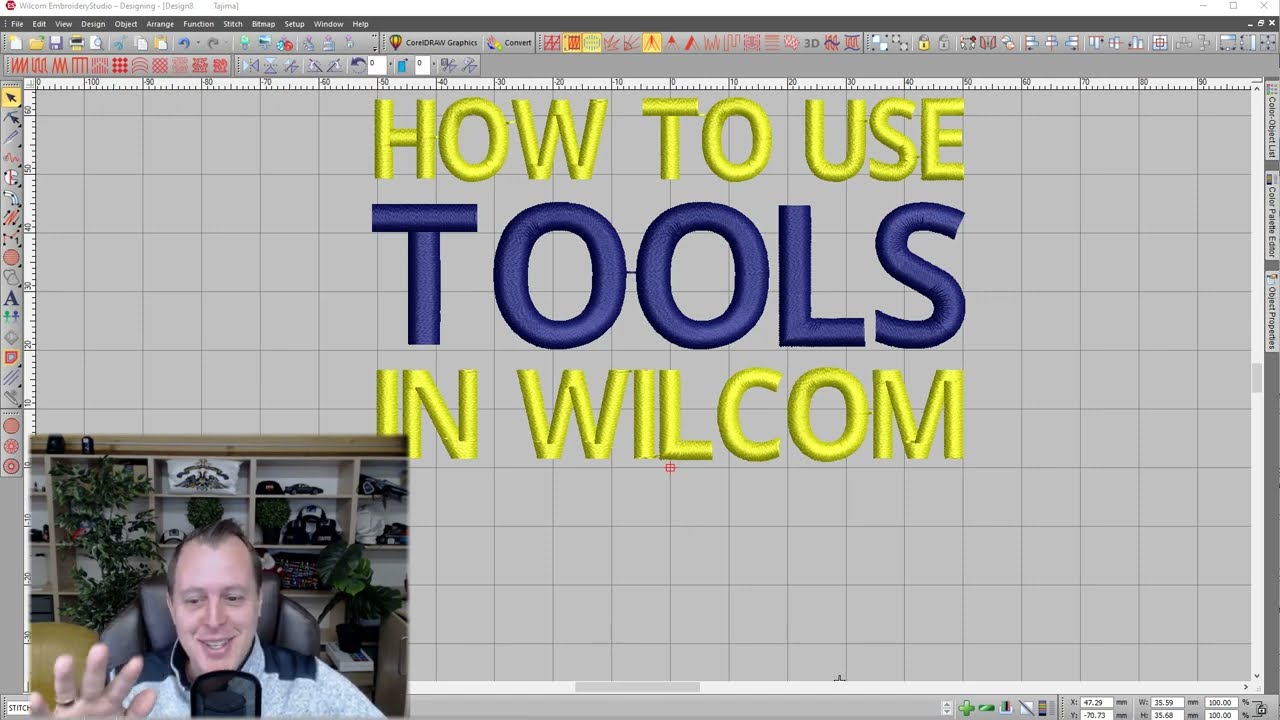Mirror the object horizontally
The height and width of the screenshot is (720, 1280).
pos(252,65)
